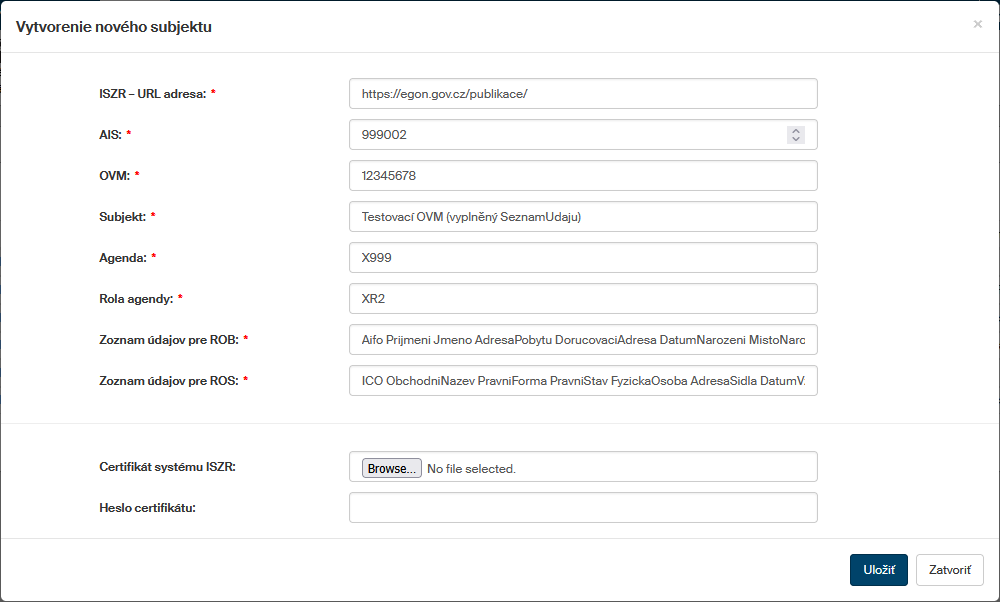Click the required asterisk beside Agenda label
The height and width of the screenshot is (602, 1000).
point(152,257)
